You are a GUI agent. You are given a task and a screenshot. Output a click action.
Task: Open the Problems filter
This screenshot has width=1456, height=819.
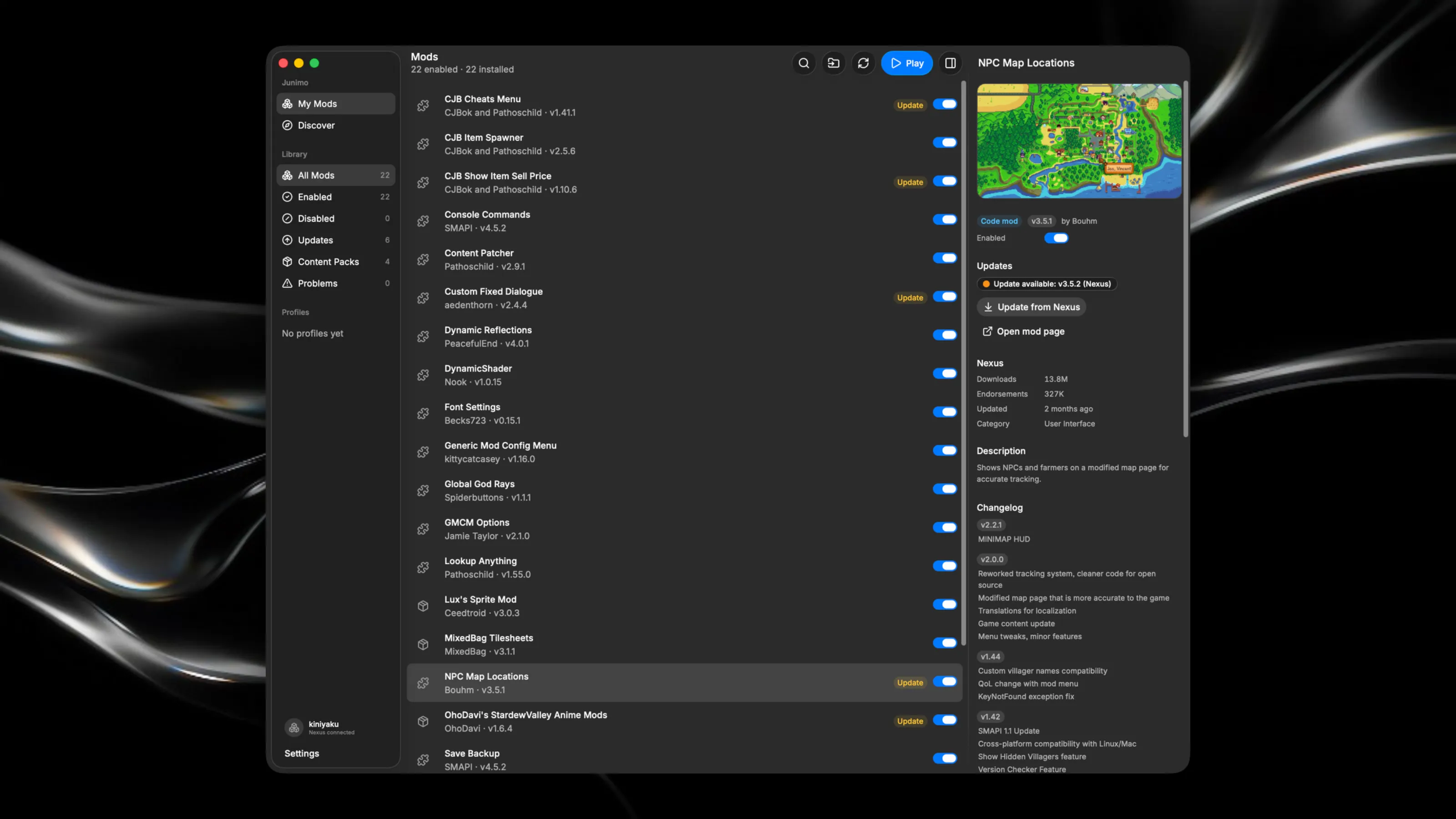point(336,283)
